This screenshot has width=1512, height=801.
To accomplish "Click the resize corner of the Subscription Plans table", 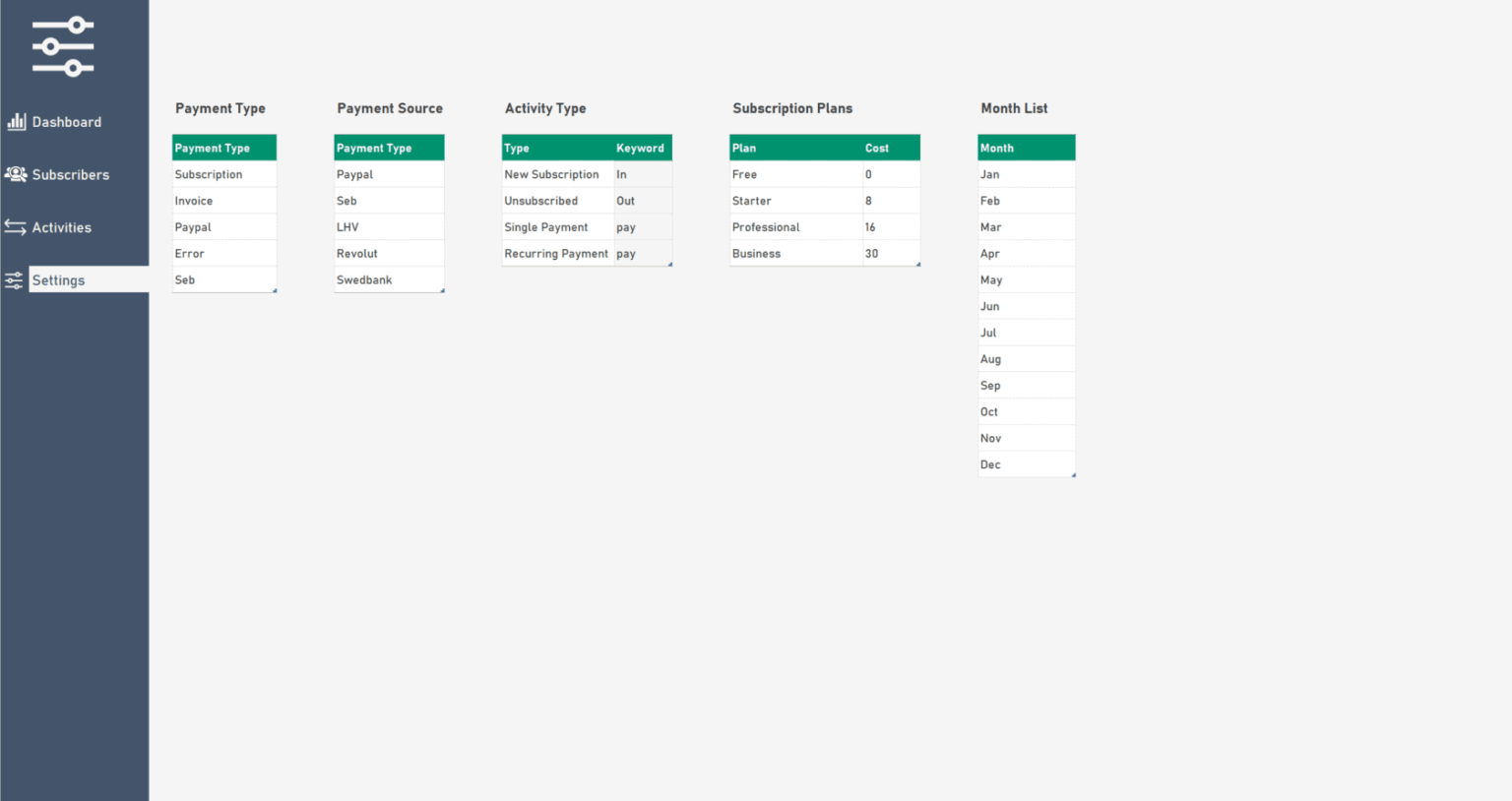I will coord(918,263).
